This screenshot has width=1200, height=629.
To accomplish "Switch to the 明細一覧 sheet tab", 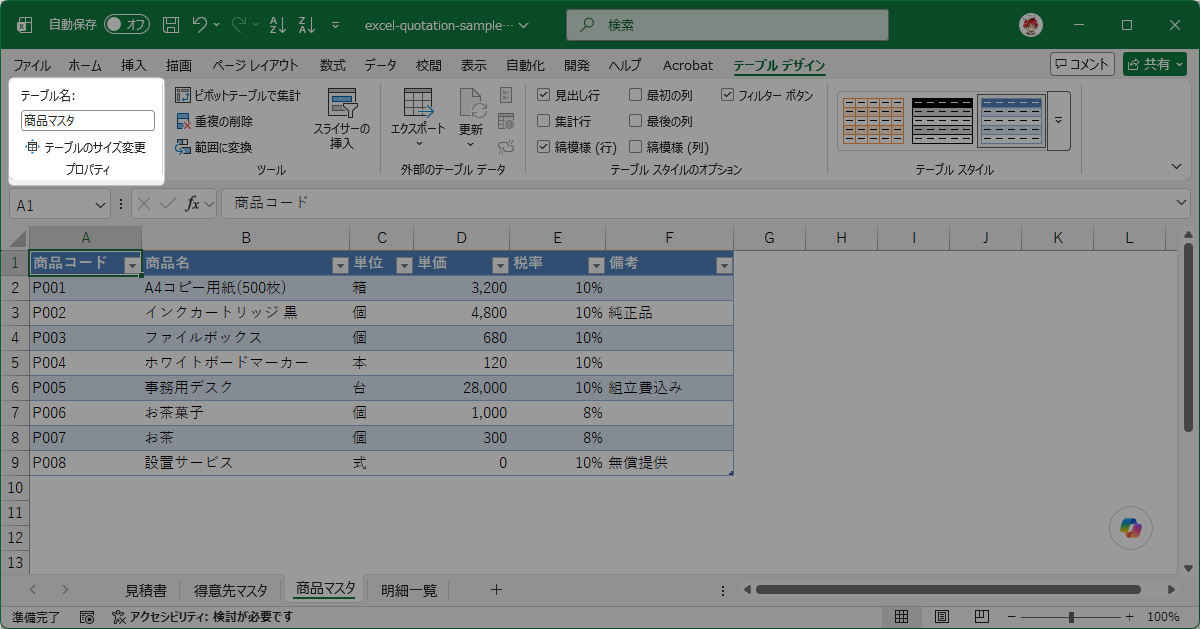I will 409,590.
